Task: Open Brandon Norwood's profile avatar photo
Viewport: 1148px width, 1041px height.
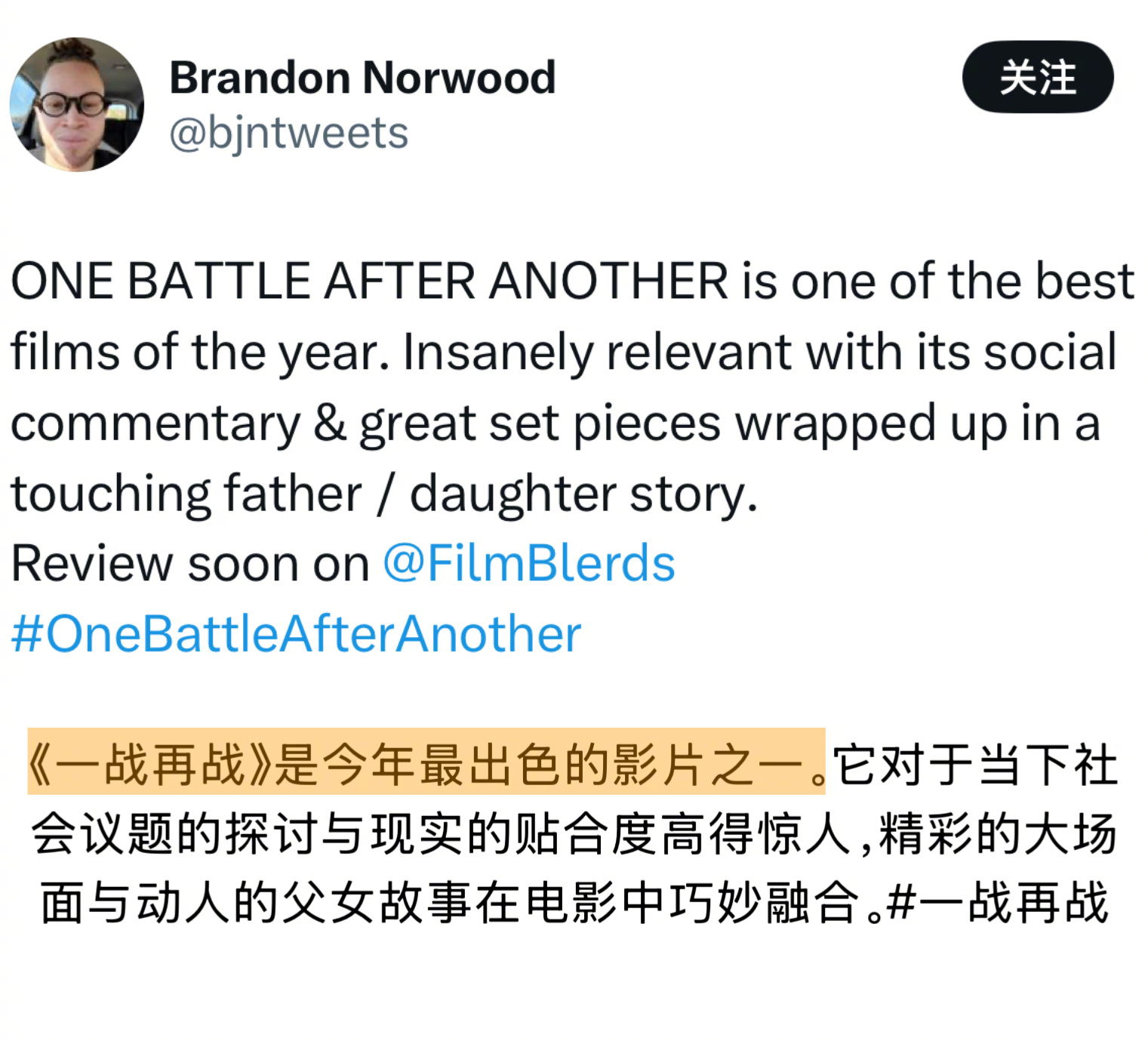Action: pos(76,104)
